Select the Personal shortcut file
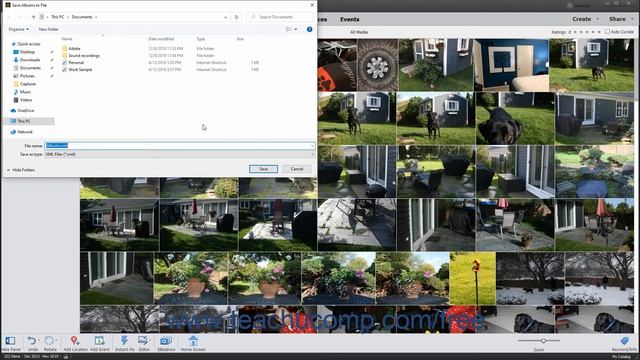Image resolution: width=640 pixels, height=360 pixels. 76,63
